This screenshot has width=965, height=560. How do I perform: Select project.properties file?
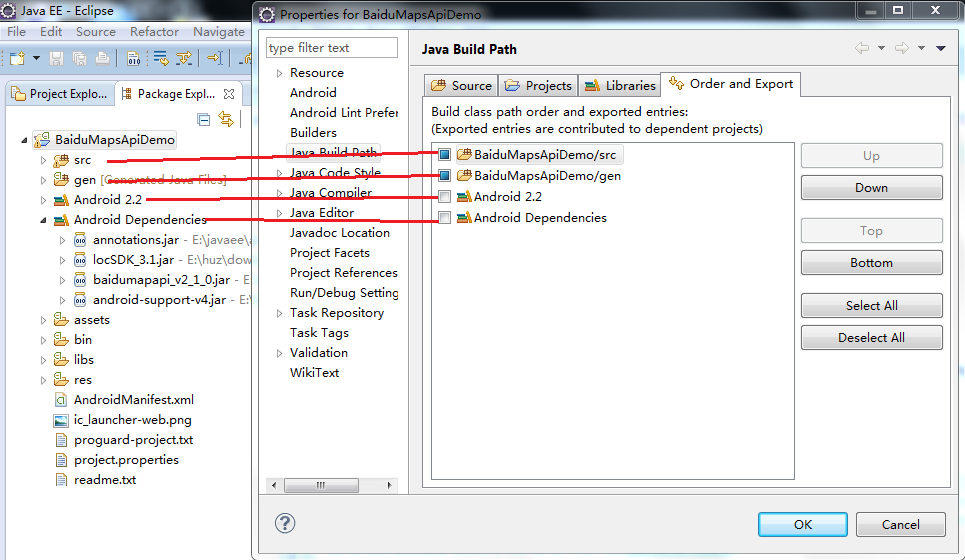[126, 460]
